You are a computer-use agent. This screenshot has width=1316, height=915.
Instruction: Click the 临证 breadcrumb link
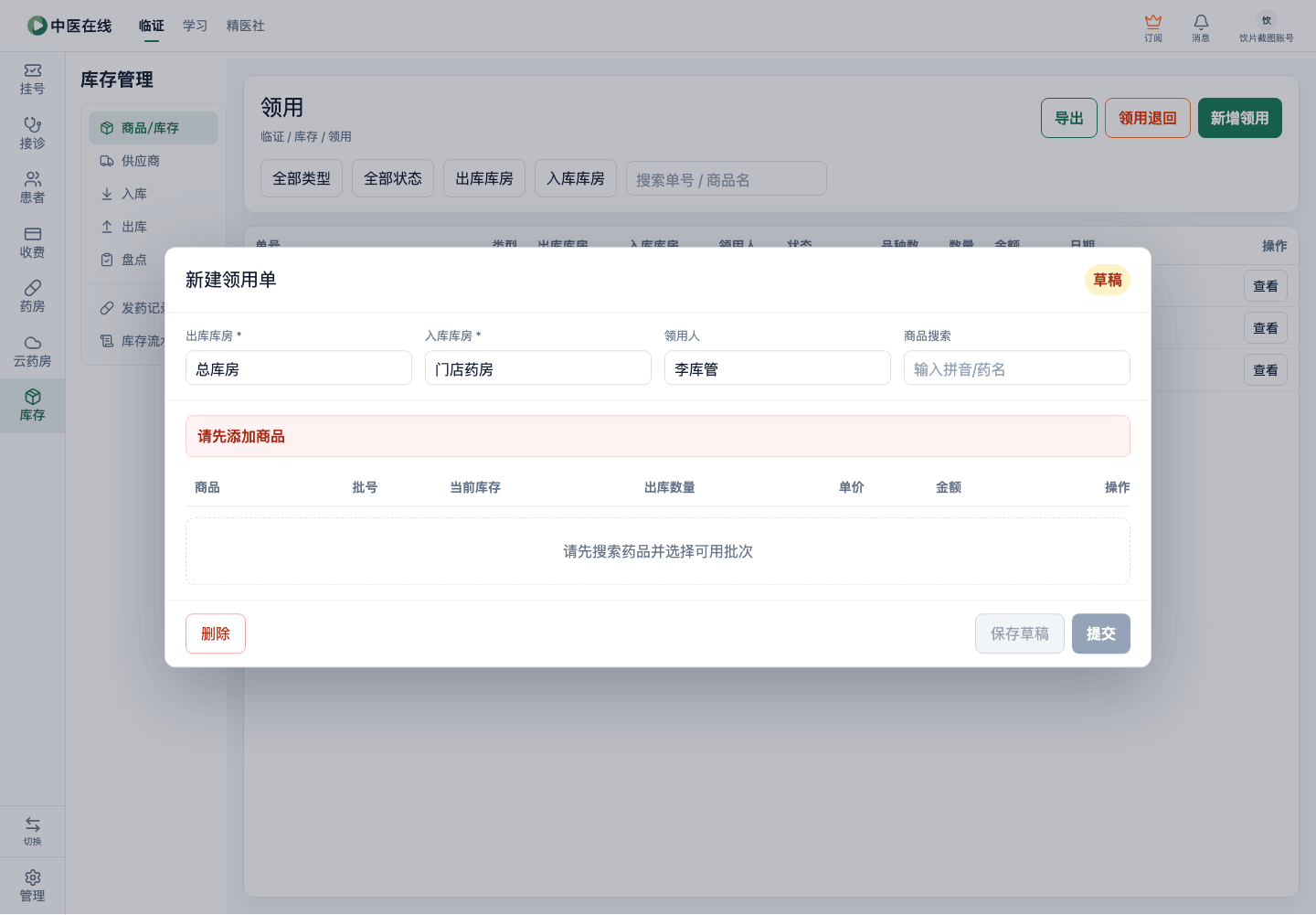tap(272, 136)
